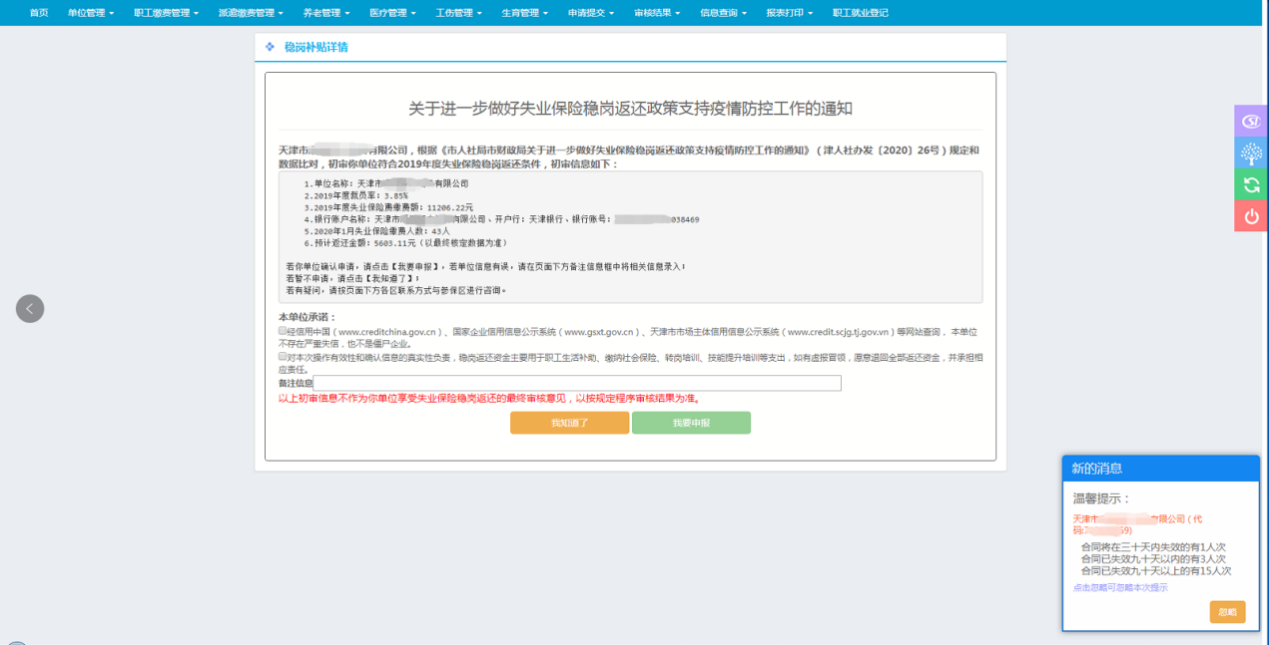The image size is (1269, 645).
Task: Click the gray left-arrow collapse circle
Action: [x=30, y=309]
